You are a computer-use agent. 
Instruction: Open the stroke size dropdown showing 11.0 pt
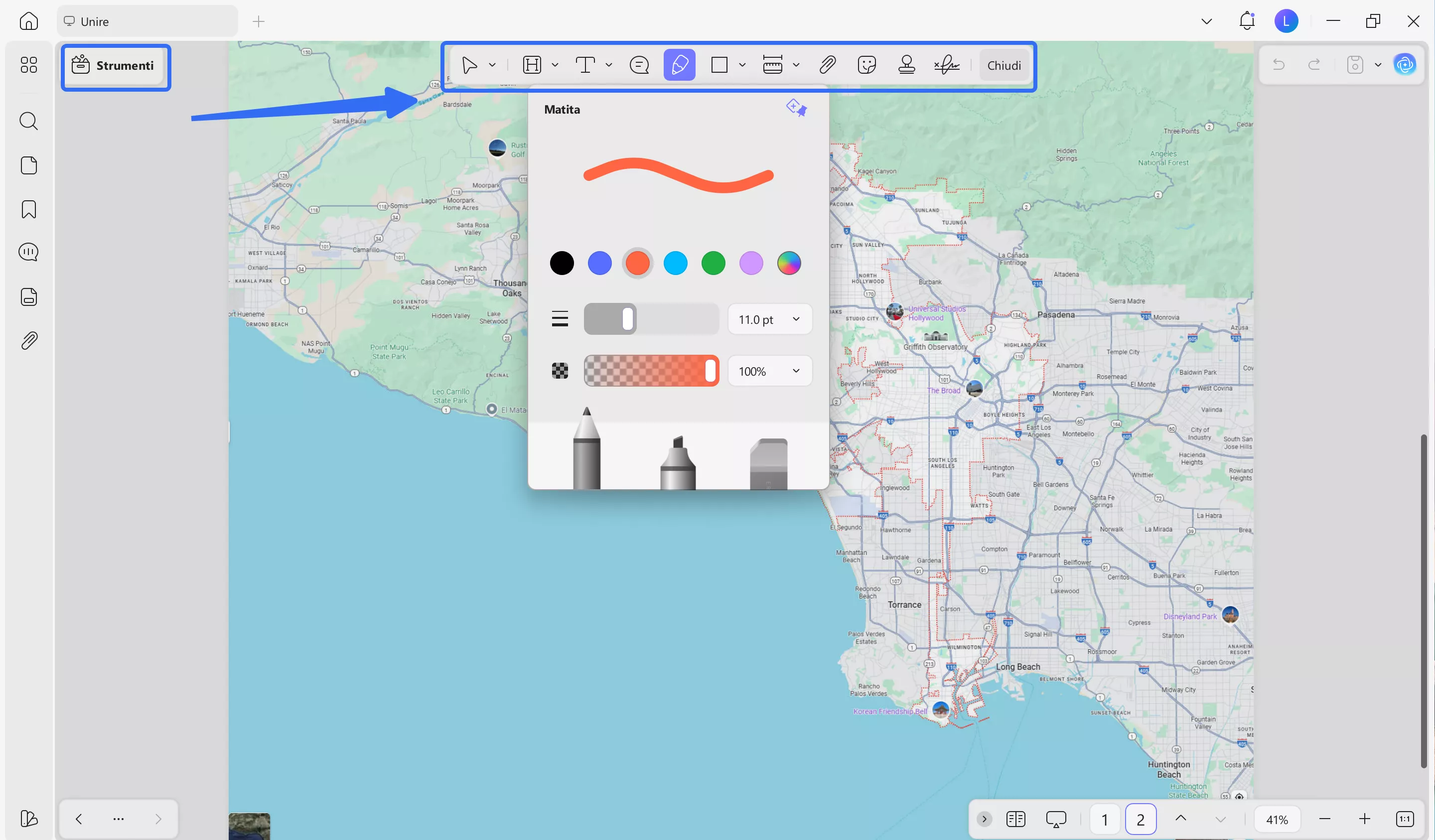tap(770, 319)
